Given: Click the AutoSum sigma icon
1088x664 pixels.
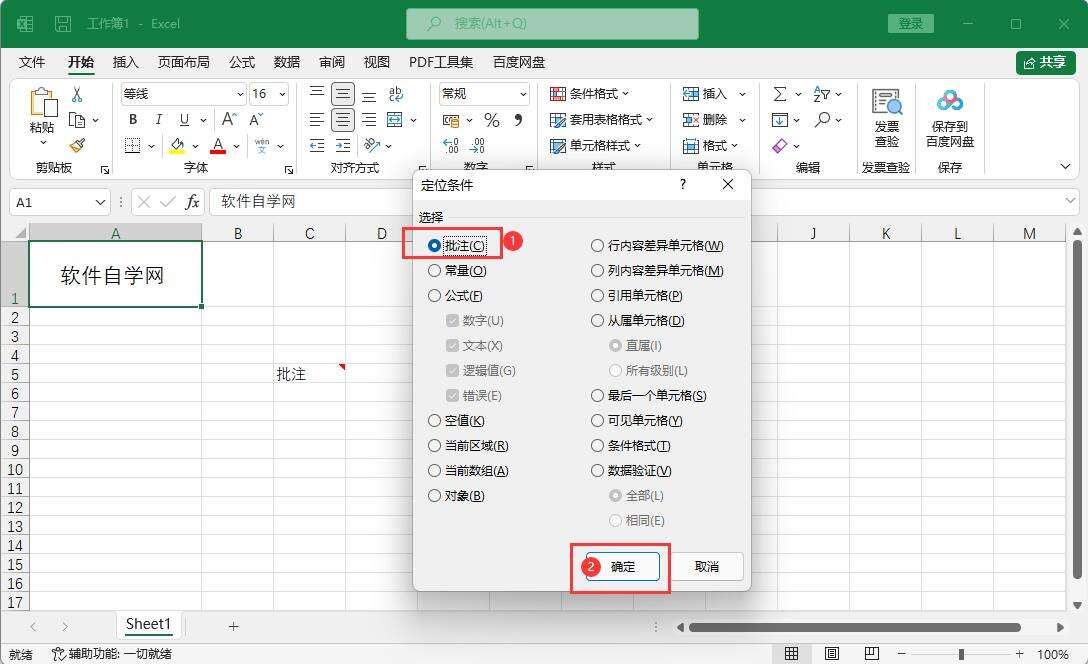Looking at the screenshot, I should point(780,94).
